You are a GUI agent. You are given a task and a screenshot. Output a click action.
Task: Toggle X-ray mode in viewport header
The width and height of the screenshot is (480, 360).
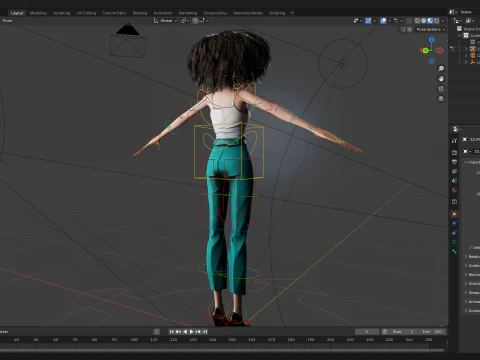tap(409, 21)
